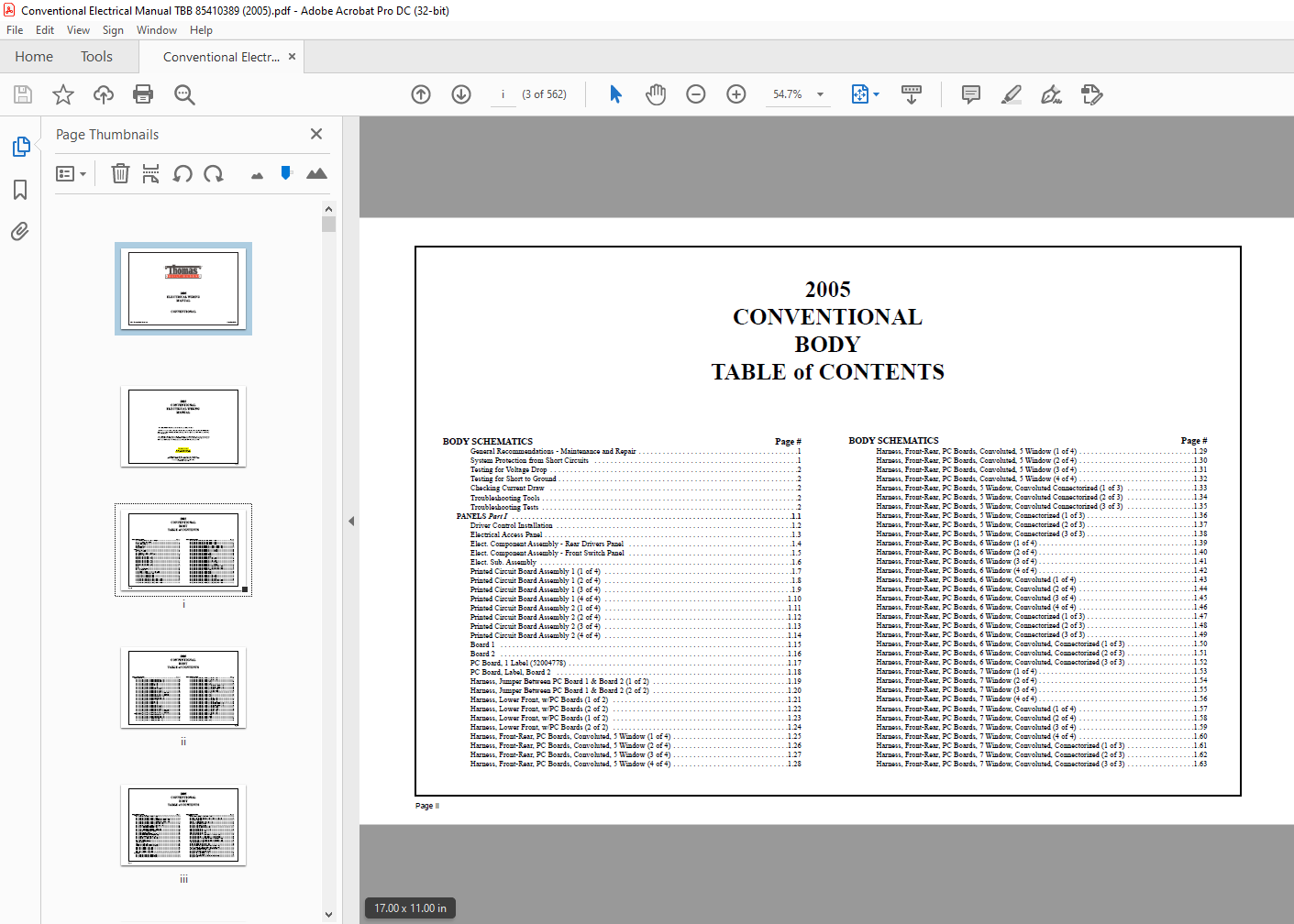Reduce thumbnail size small mountain icon

tap(257, 175)
